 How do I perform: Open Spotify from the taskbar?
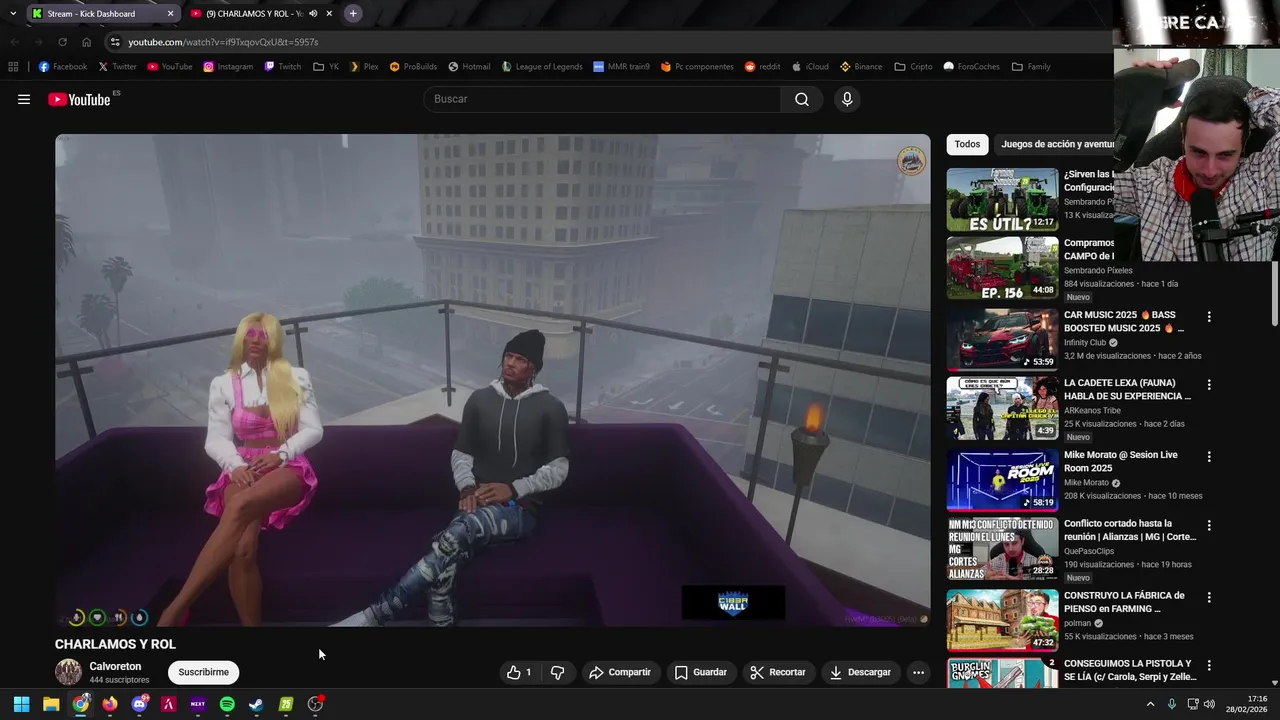(227, 704)
